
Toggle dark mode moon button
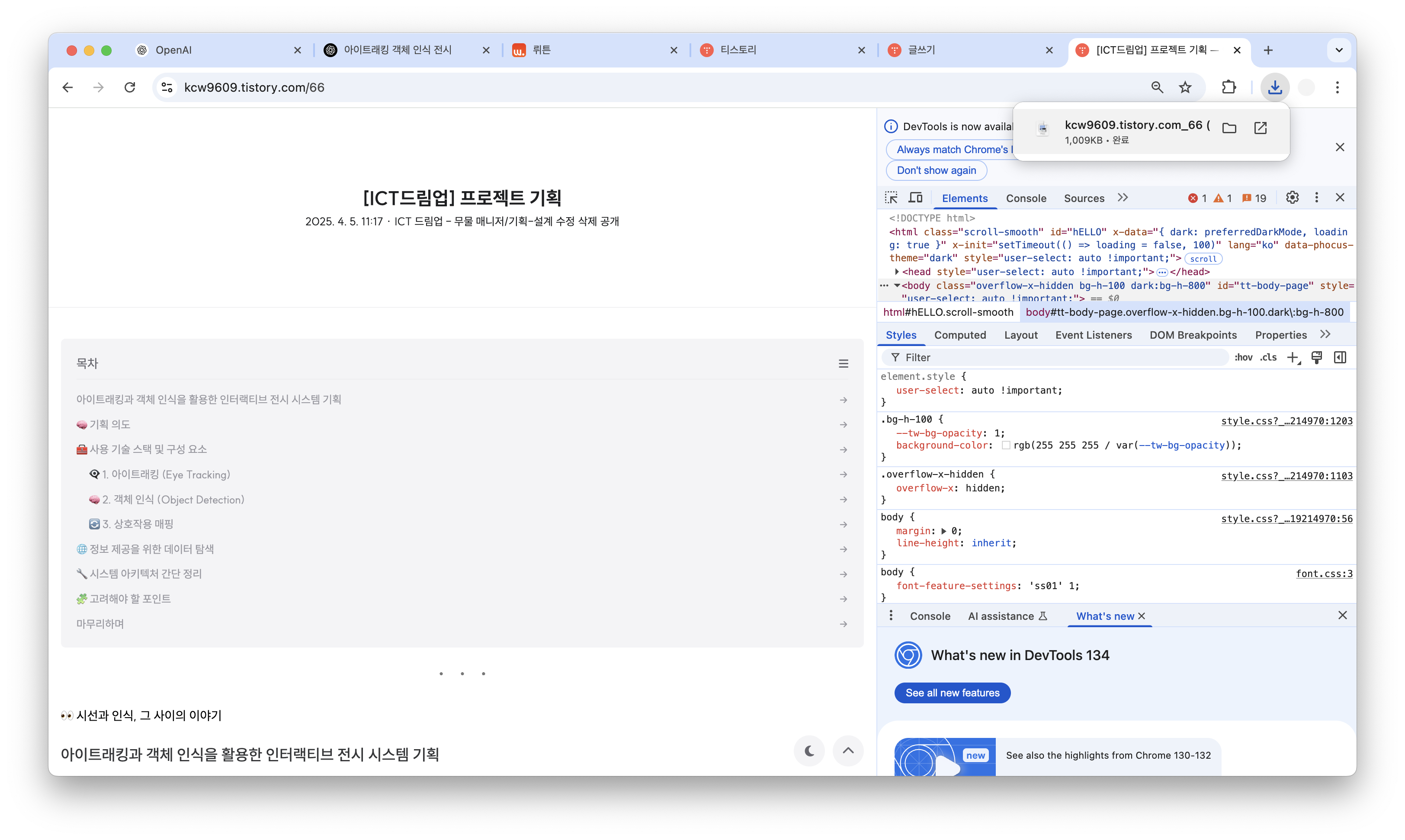pos(809,750)
